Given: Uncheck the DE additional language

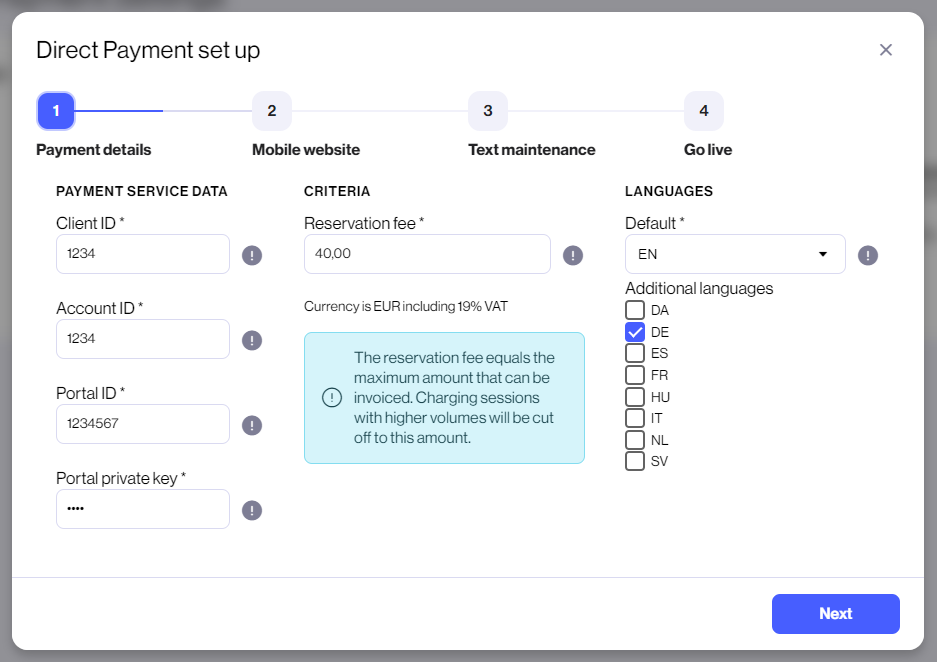Looking at the screenshot, I should (x=635, y=331).
